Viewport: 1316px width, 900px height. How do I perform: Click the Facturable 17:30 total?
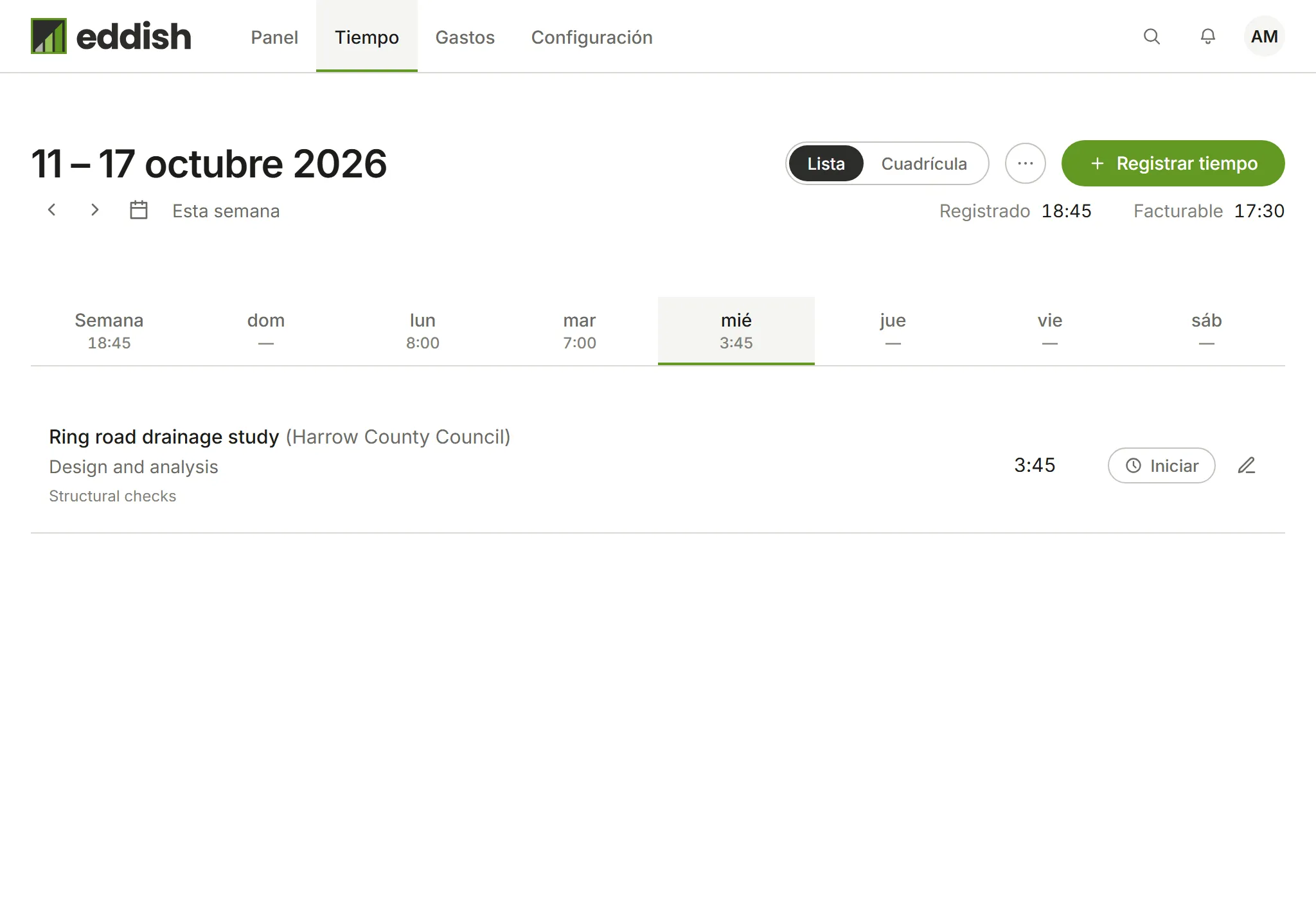pos(1209,211)
